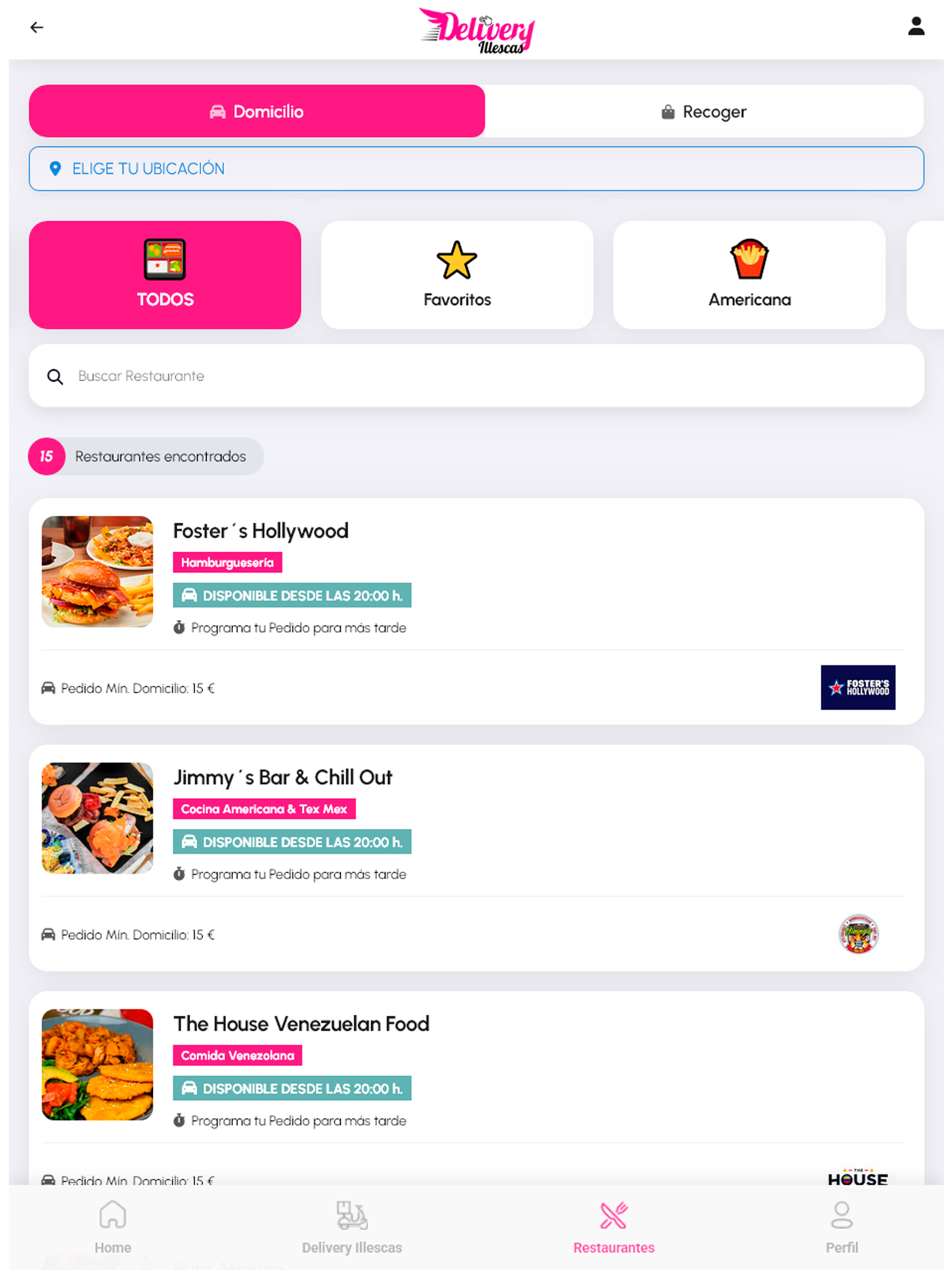This screenshot has height=1270, width=952.
Task: Click Jimmy's Bar round logo
Action: click(x=858, y=933)
